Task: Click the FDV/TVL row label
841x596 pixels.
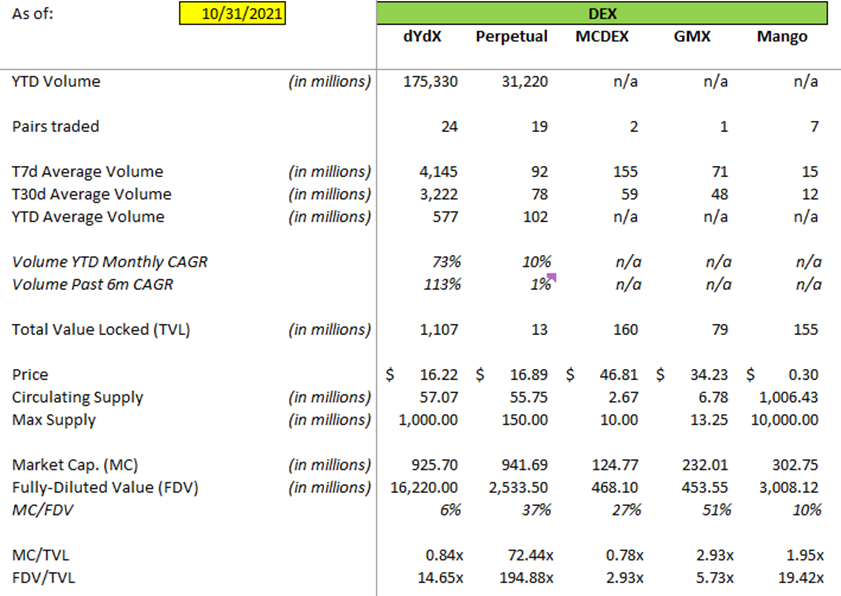Action: [x=43, y=577]
